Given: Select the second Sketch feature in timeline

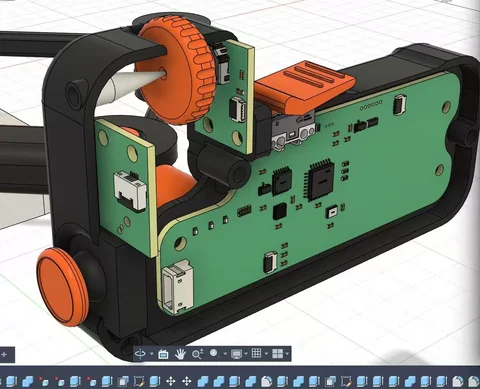Looking at the screenshot, I should [x=346, y=381].
